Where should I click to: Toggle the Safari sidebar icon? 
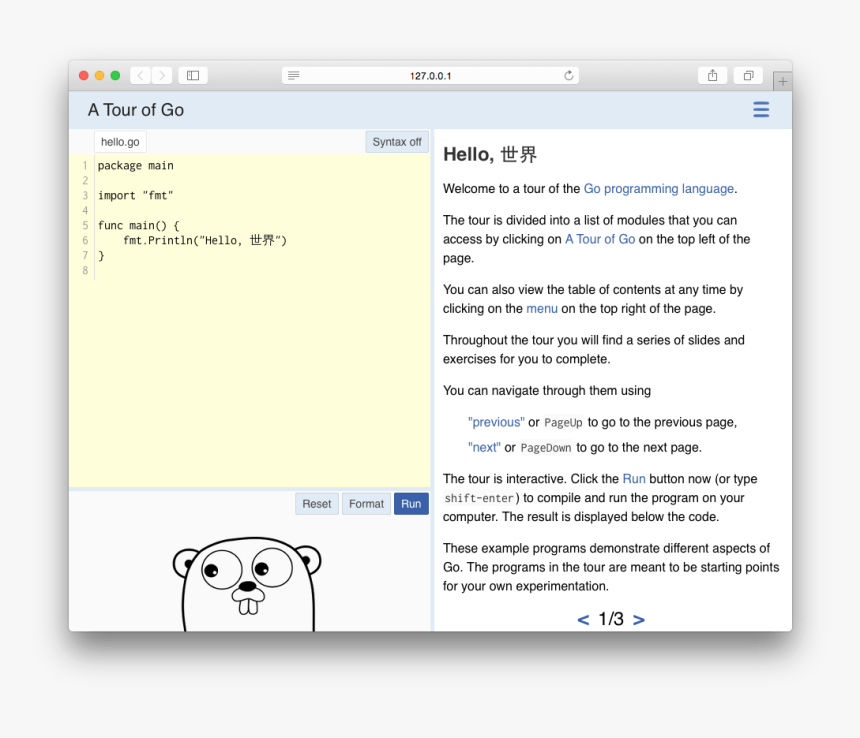[192, 75]
